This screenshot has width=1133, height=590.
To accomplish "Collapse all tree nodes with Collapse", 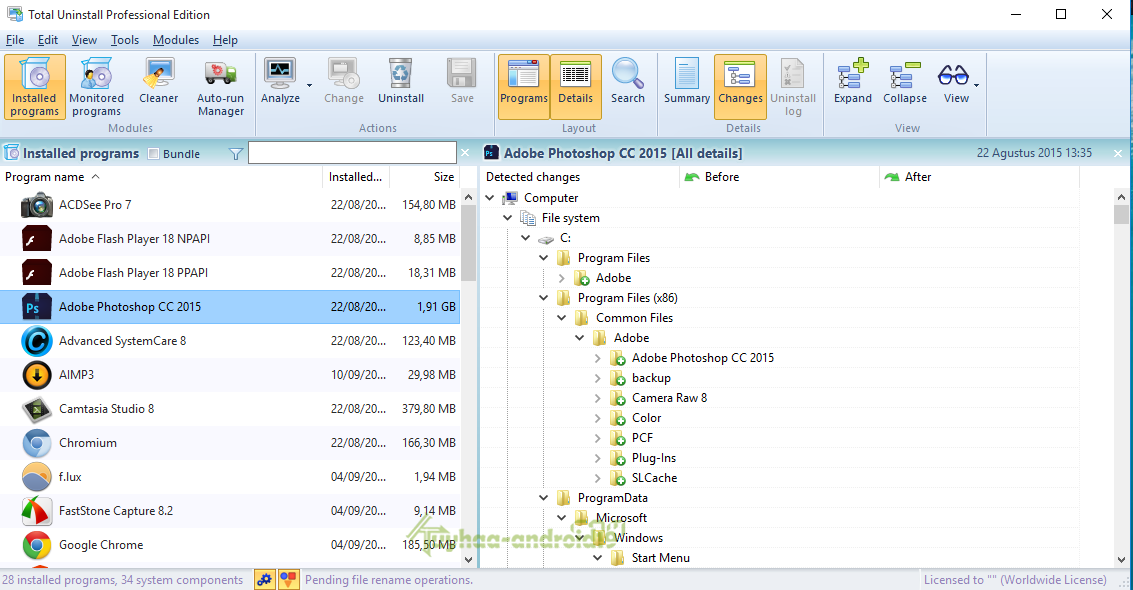I will click(x=905, y=81).
